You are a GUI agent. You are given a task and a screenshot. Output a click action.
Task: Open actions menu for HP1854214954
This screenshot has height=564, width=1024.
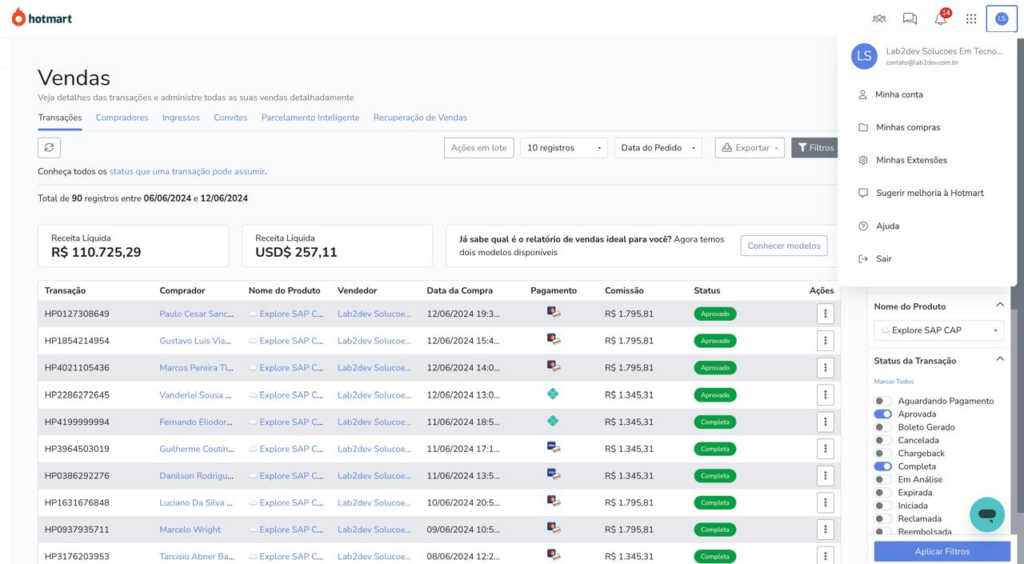pyautogui.click(x=825, y=341)
